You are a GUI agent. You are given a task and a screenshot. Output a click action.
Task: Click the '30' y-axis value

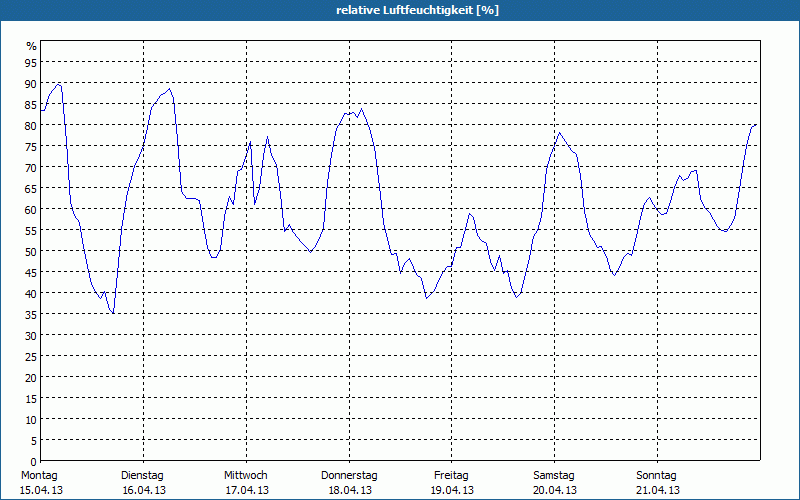coord(31,336)
